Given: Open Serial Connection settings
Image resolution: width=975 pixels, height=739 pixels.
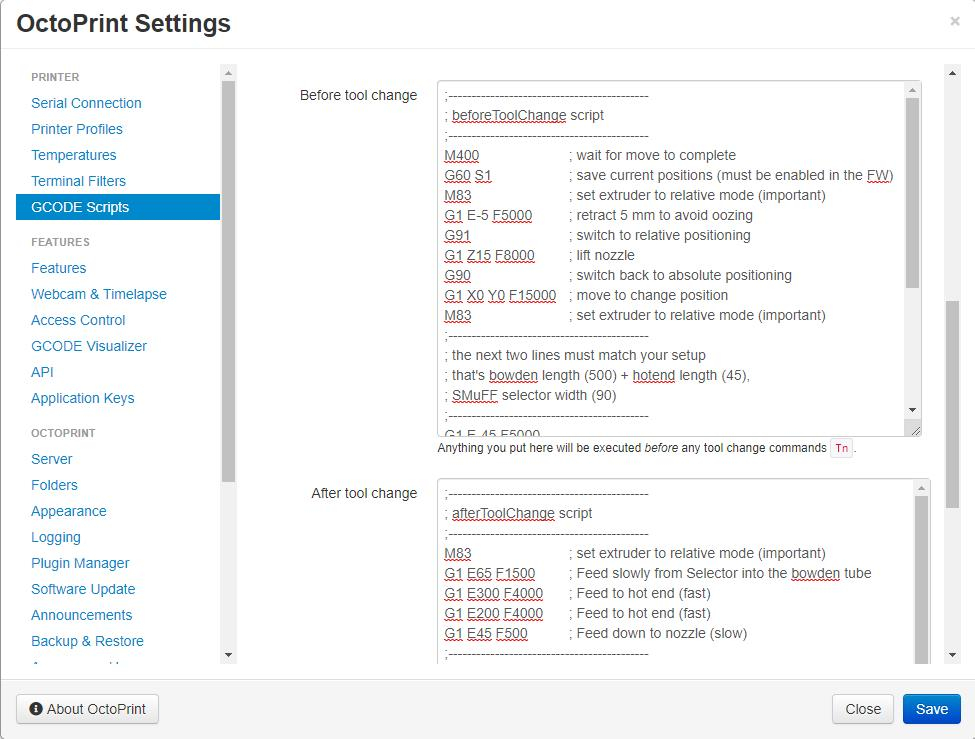Looking at the screenshot, I should click(x=86, y=103).
